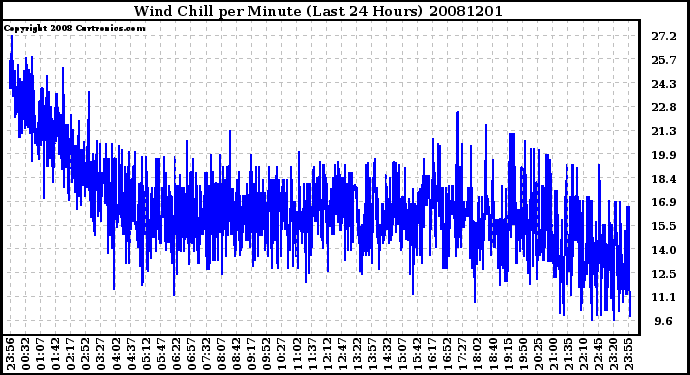The height and width of the screenshot is (375, 690).
Task: Click the 10:27 time label
Action: coord(282,354)
